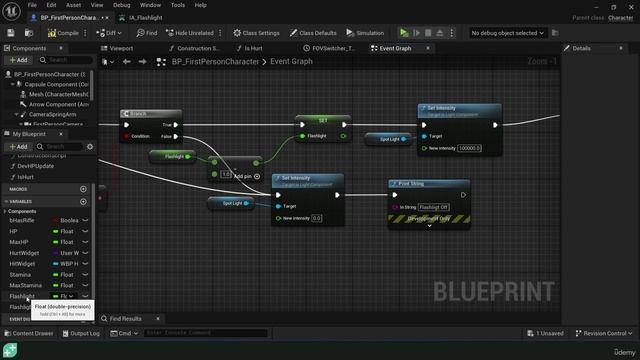Toggle visibility of the HurtWidget variable

tap(85, 253)
